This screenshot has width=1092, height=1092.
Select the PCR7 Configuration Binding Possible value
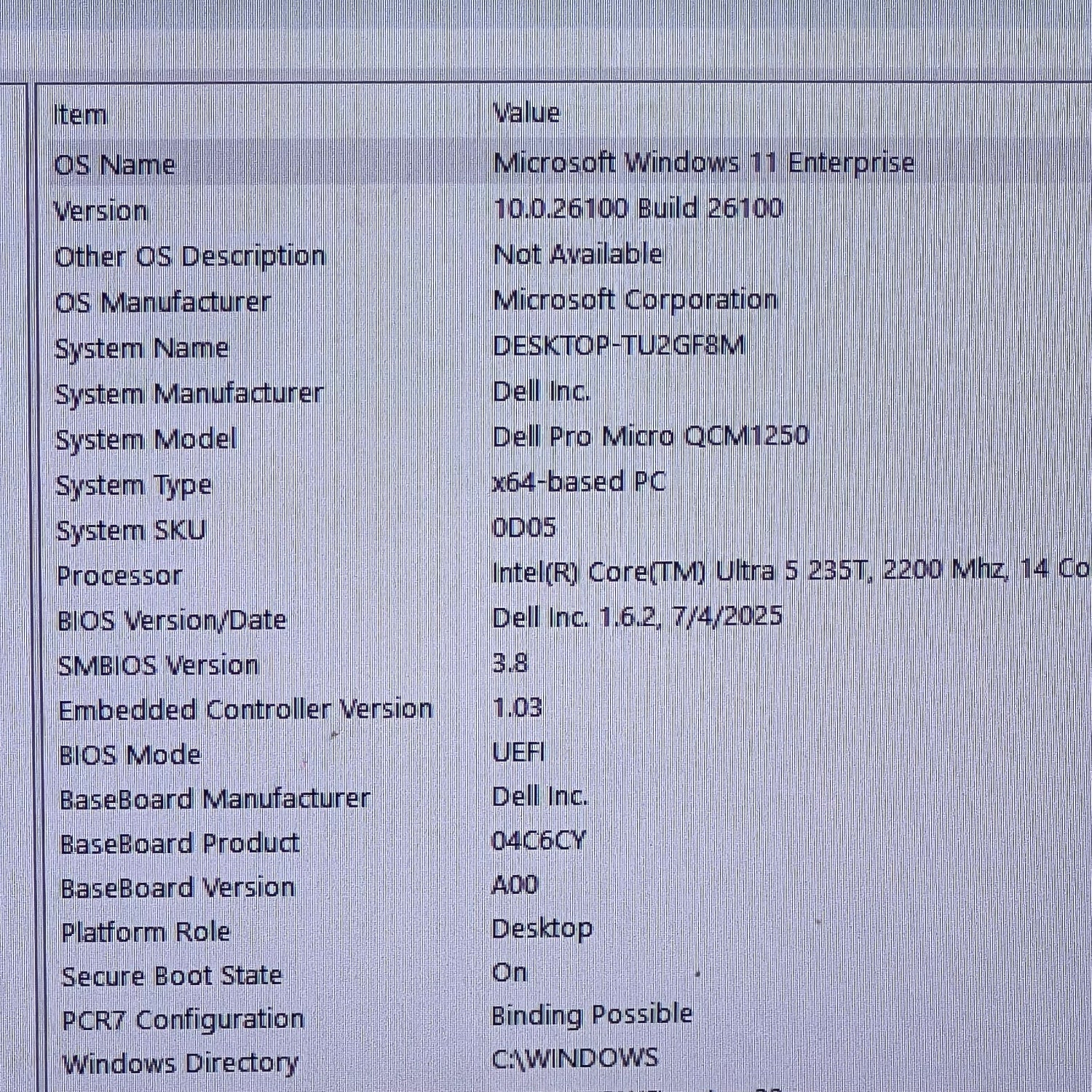coord(591,1015)
